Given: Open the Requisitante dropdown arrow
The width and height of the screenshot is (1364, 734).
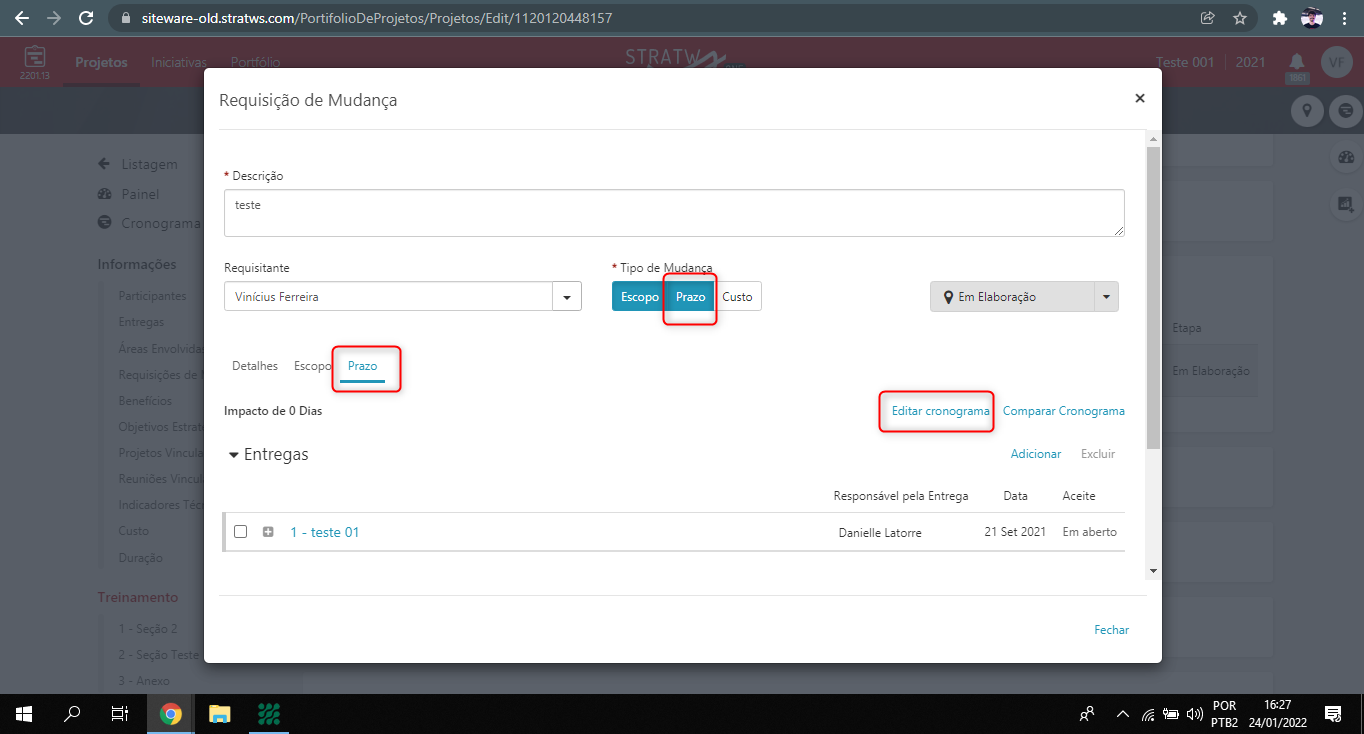Looking at the screenshot, I should (567, 297).
